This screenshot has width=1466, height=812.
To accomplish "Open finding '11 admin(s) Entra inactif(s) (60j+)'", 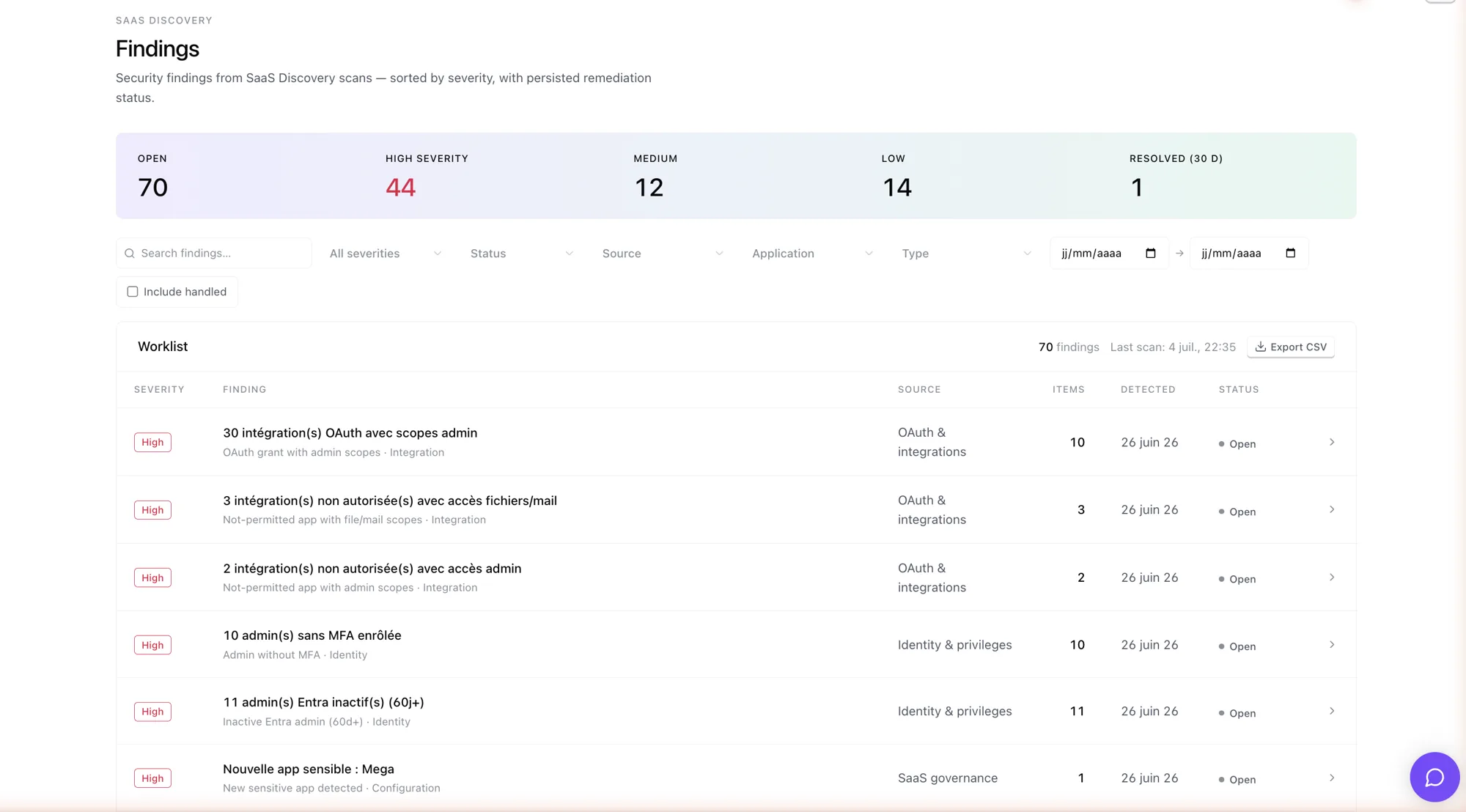I will click(x=323, y=702).
